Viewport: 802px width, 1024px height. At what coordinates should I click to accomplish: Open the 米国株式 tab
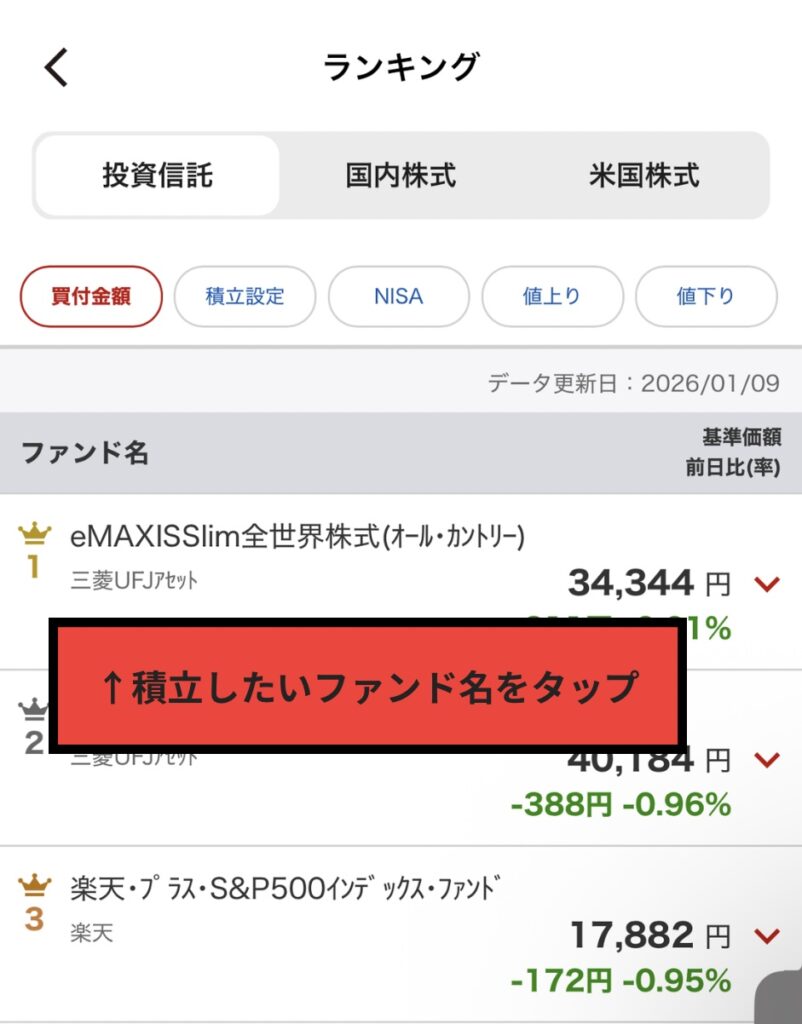click(x=644, y=176)
